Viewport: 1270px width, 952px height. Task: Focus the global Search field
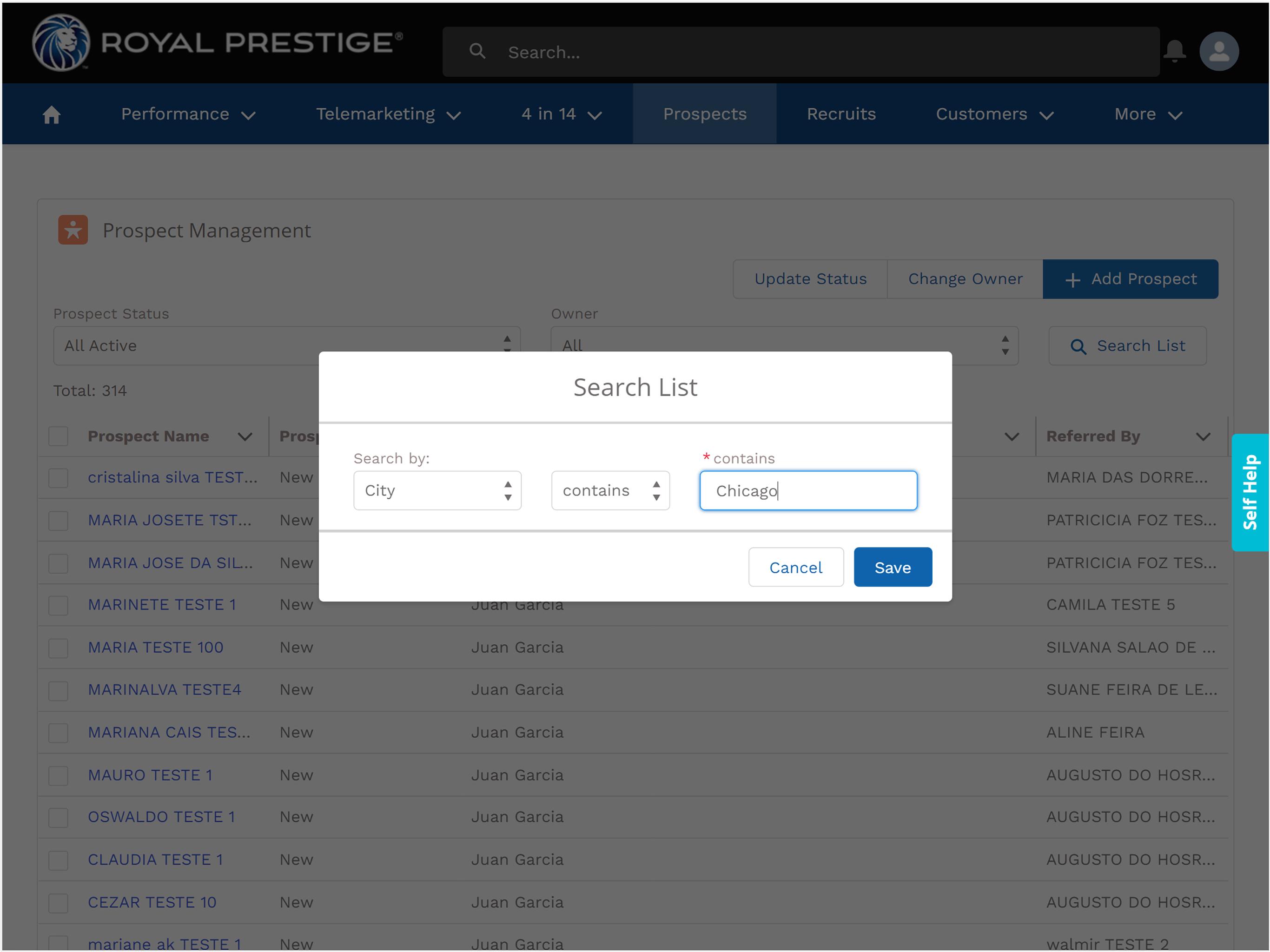click(x=801, y=52)
